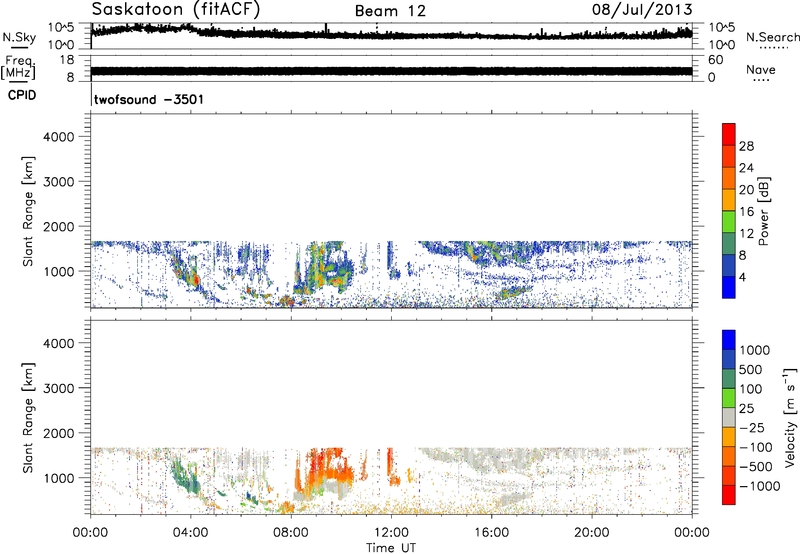The image size is (800, 554).
Task: Select the 16:00 time tick label
Action: (x=491, y=533)
